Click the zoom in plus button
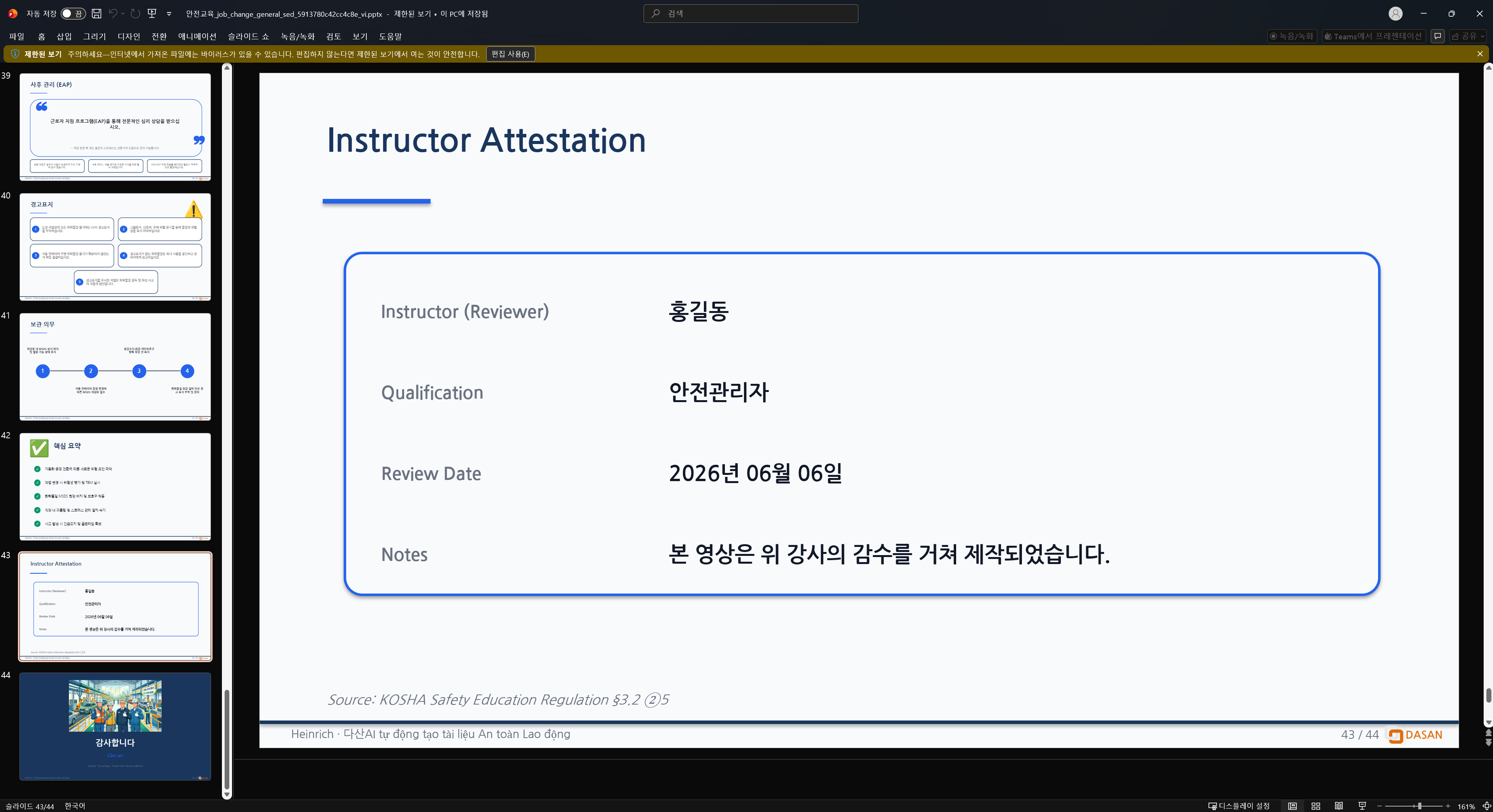Screen dimensions: 1493x812 pyautogui.click(x=1448, y=806)
